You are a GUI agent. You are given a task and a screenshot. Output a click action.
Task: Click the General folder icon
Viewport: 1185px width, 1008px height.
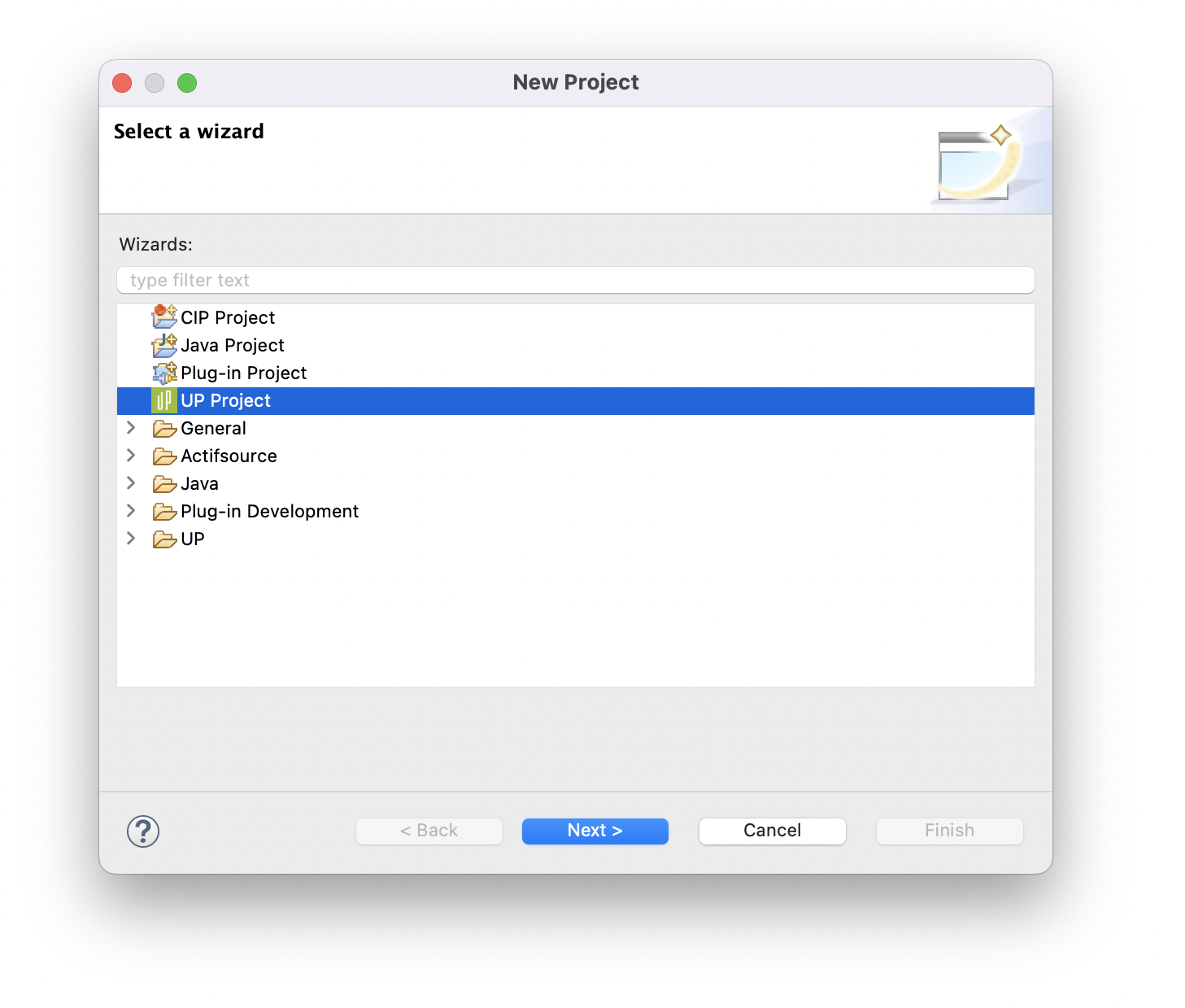tap(164, 429)
